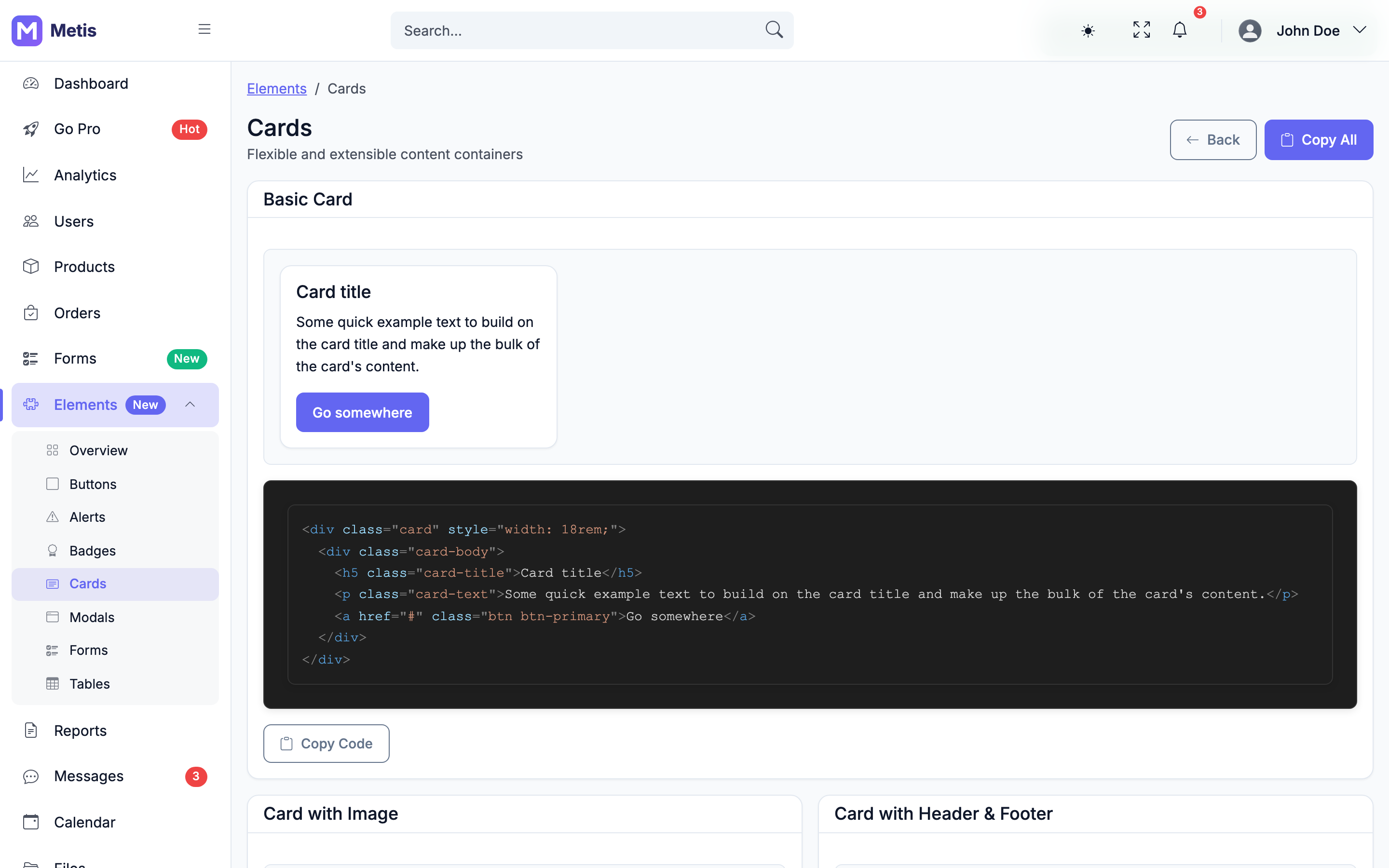Screen dimensions: 1389x868
Task: Open Buttons under Elements
Action: coord(115,484)
